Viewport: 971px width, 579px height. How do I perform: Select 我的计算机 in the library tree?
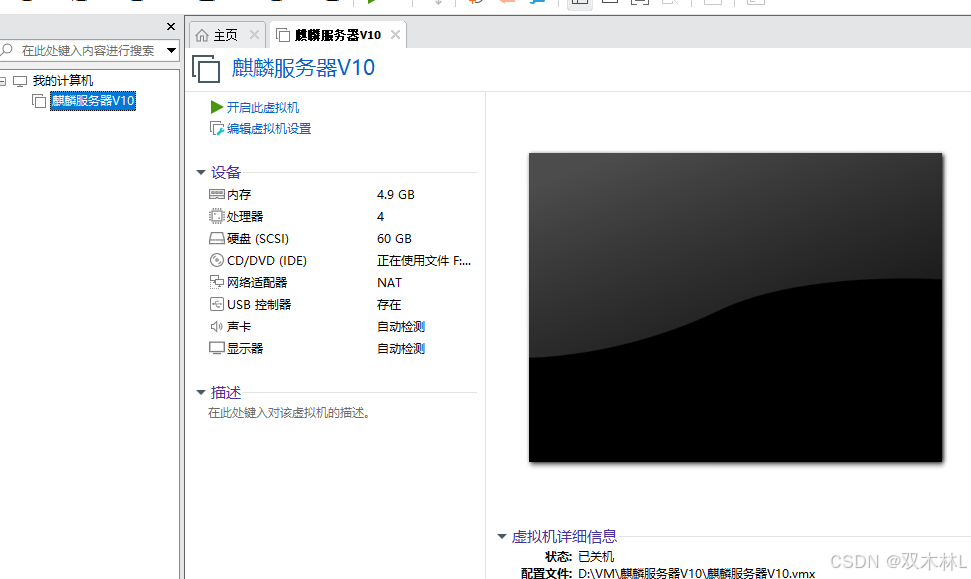[63, 81]
